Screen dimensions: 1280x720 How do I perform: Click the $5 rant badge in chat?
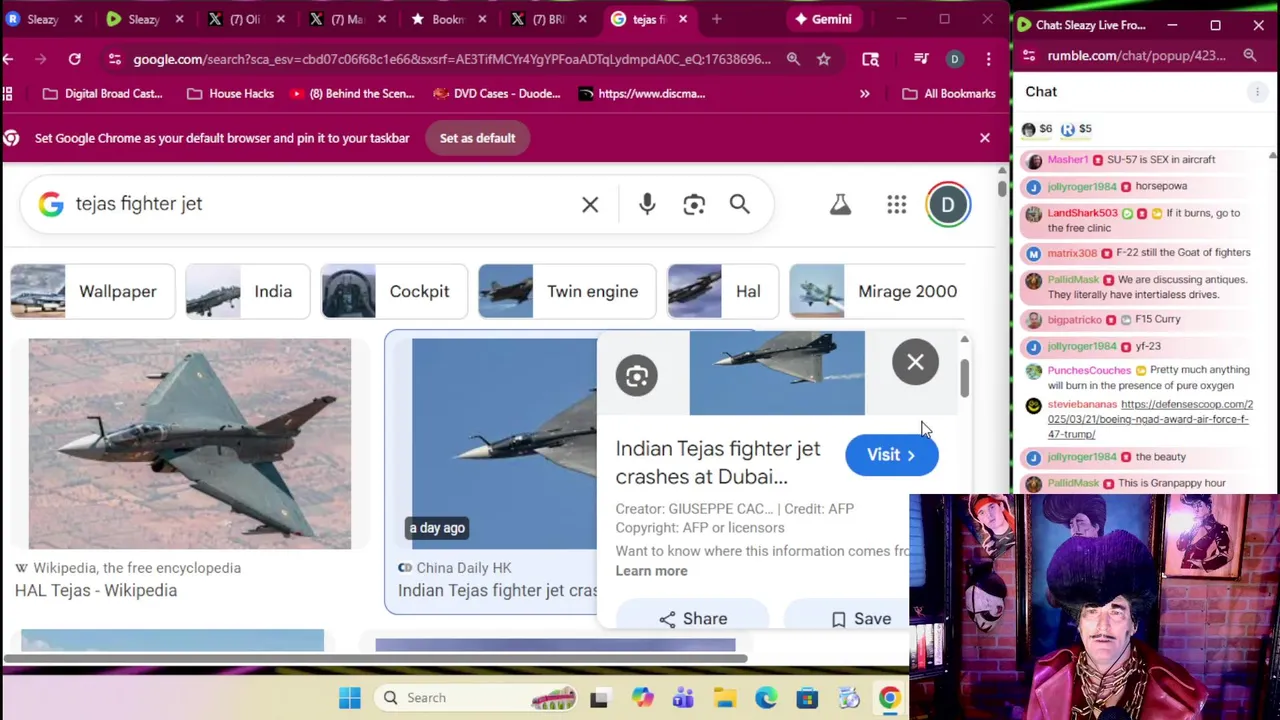pyautogui.click(x=1076, y=129)
